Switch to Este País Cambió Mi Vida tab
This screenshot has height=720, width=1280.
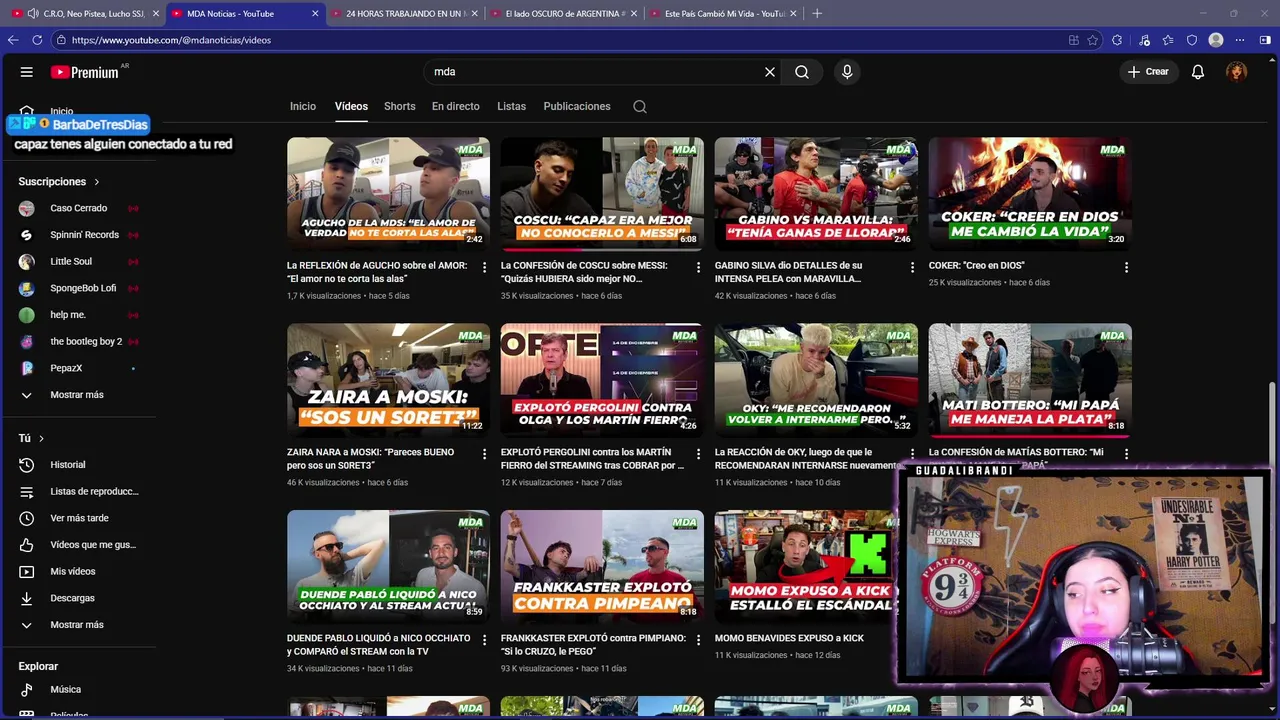724,14
